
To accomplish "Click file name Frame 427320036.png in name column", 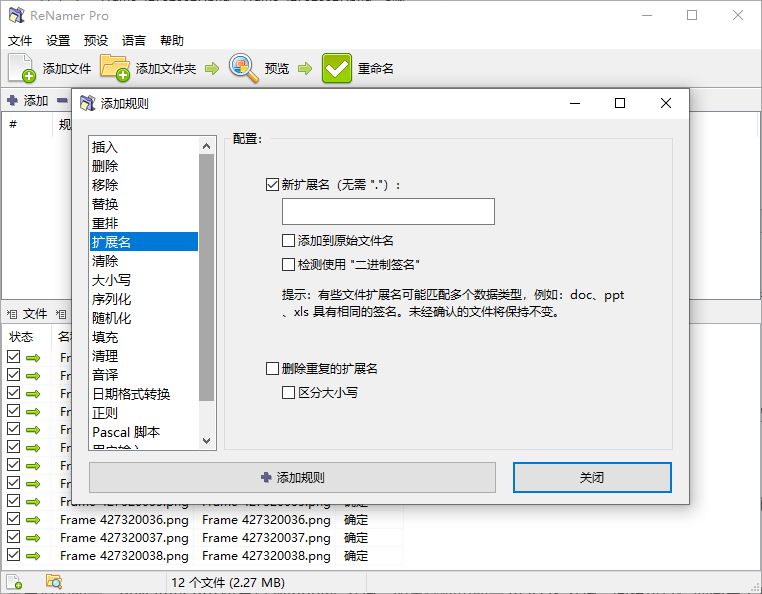I will tap(124, 520).
